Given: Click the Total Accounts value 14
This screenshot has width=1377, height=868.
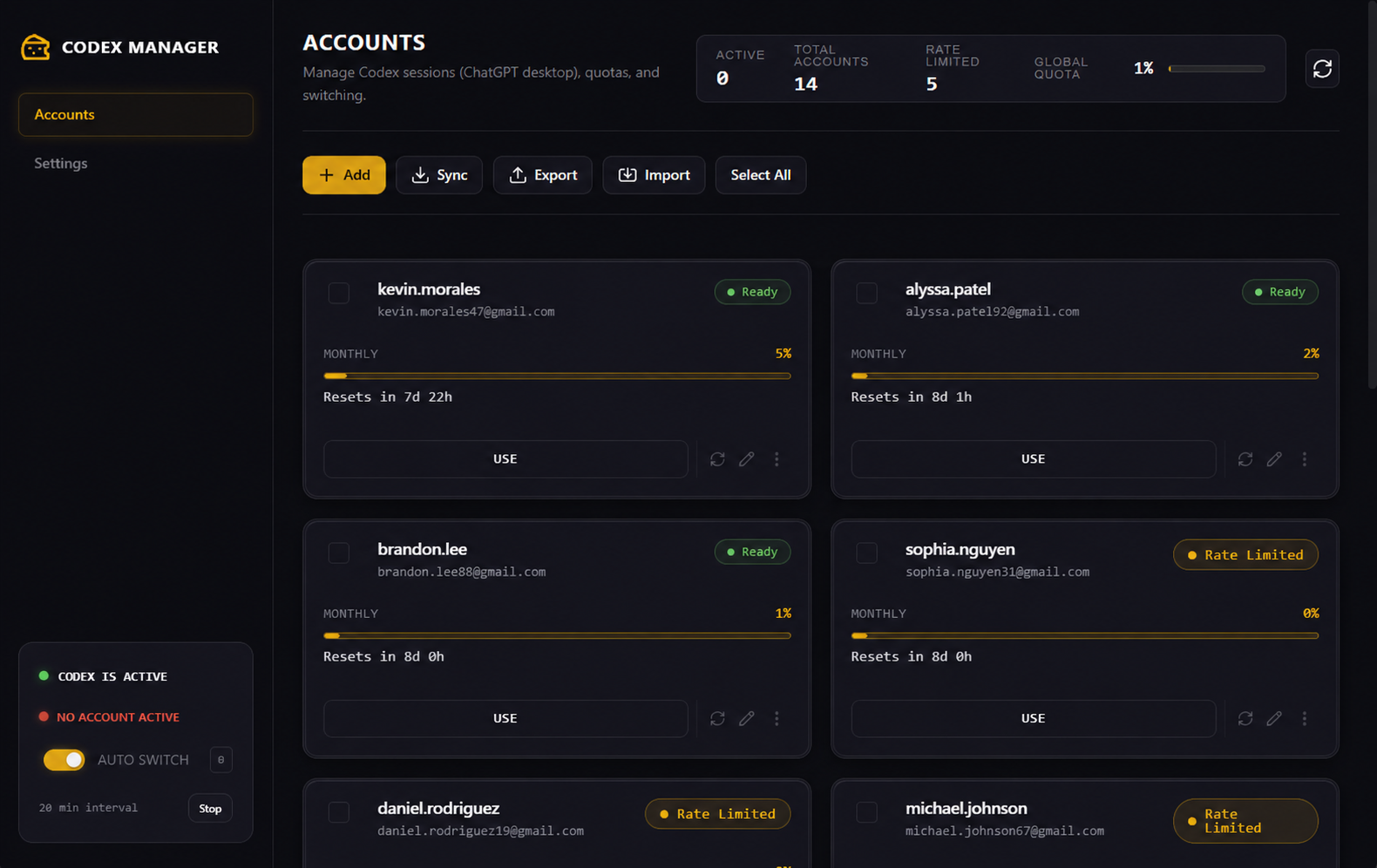Looking at the screenshot, I should 805,85.
